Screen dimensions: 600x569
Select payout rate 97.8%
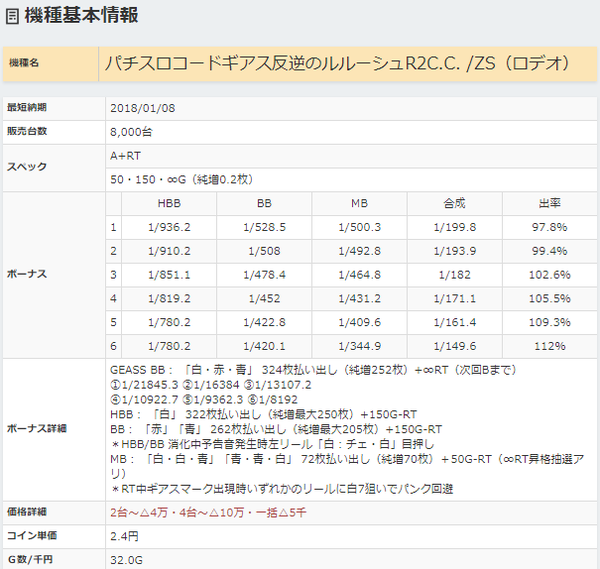550,227
